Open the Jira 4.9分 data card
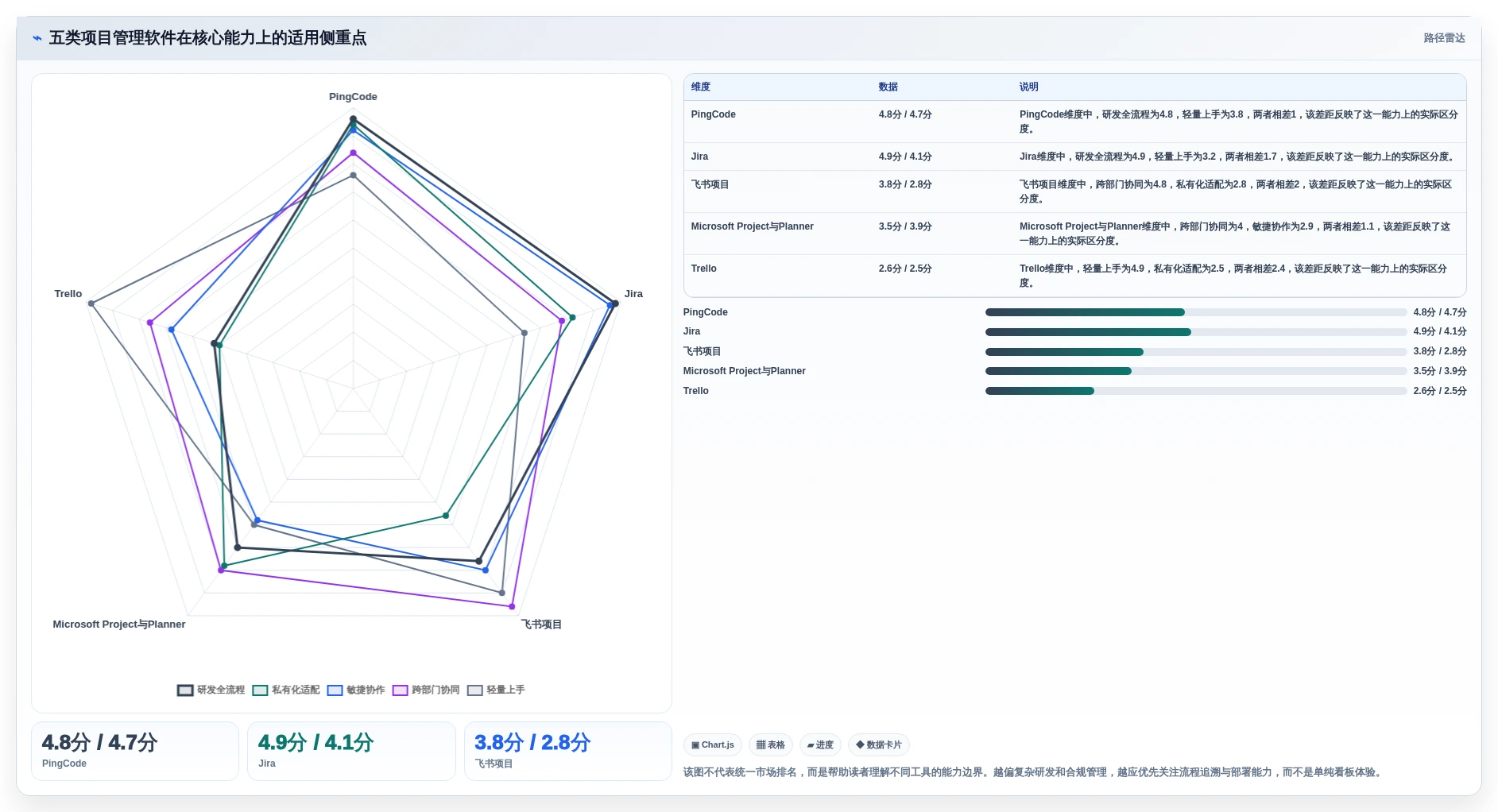Viewport: 1498px width, 812px height. pyautogui.click(x=351, y=751)
